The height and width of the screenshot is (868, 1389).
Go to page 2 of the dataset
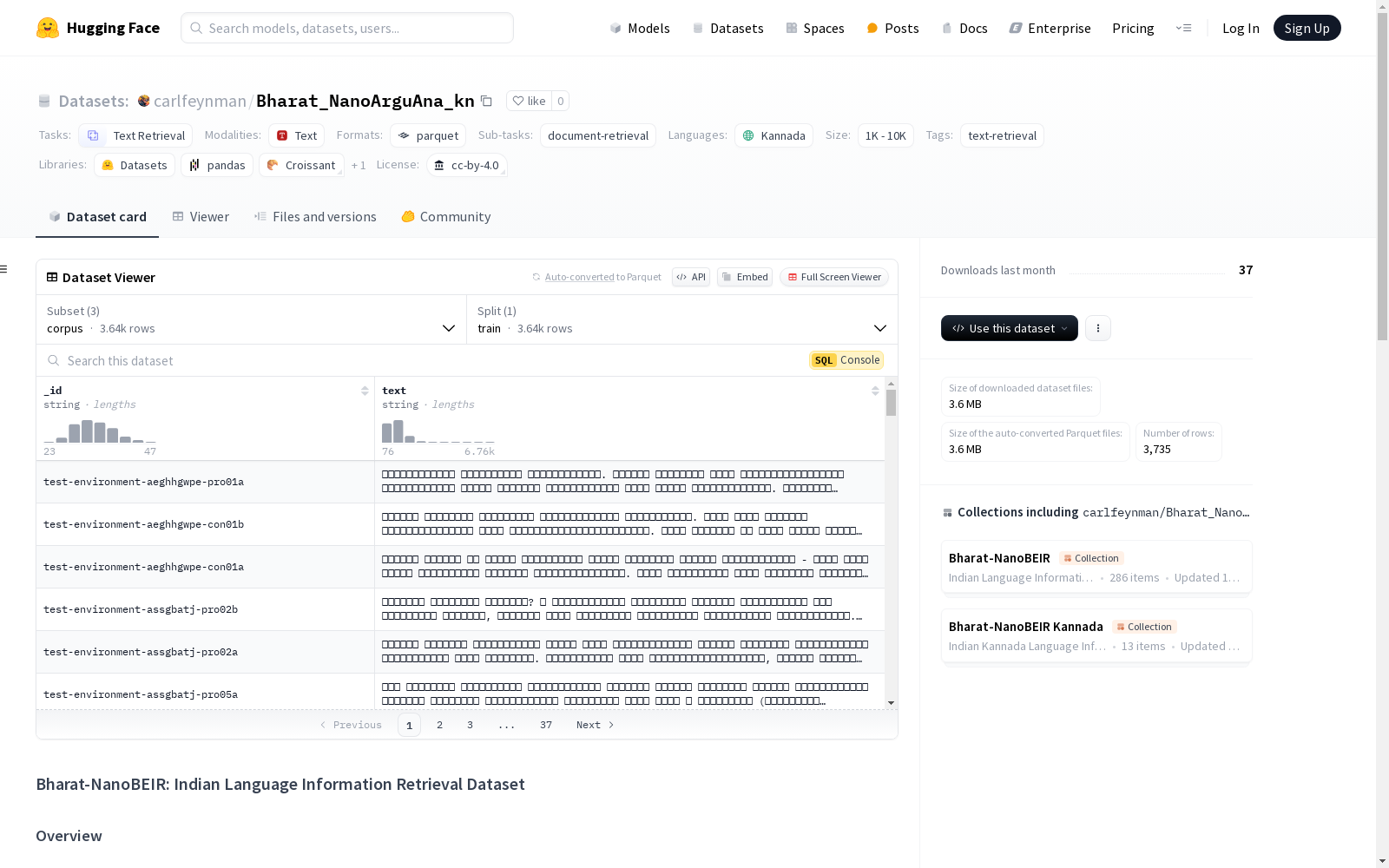[439, 725]
